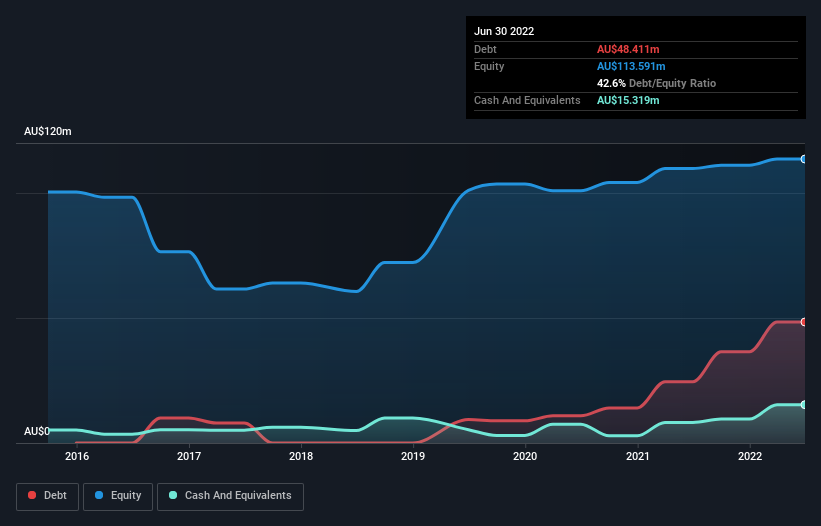Click Cash And Equivalents label in tooltip

(x=527, y=100)
